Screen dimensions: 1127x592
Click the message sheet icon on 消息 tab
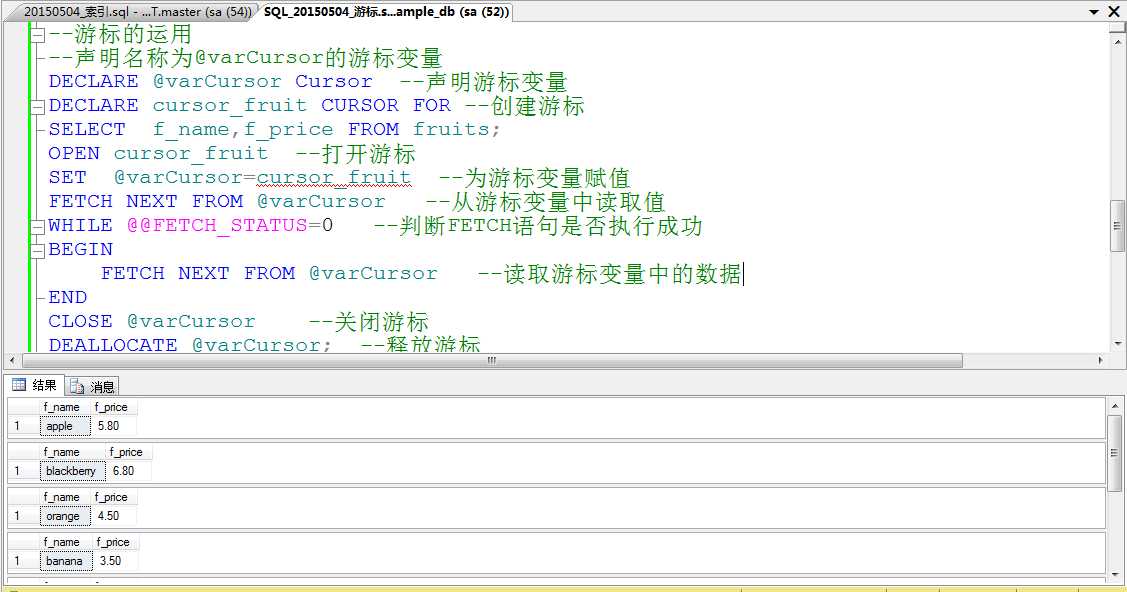(x=78, y=385)
